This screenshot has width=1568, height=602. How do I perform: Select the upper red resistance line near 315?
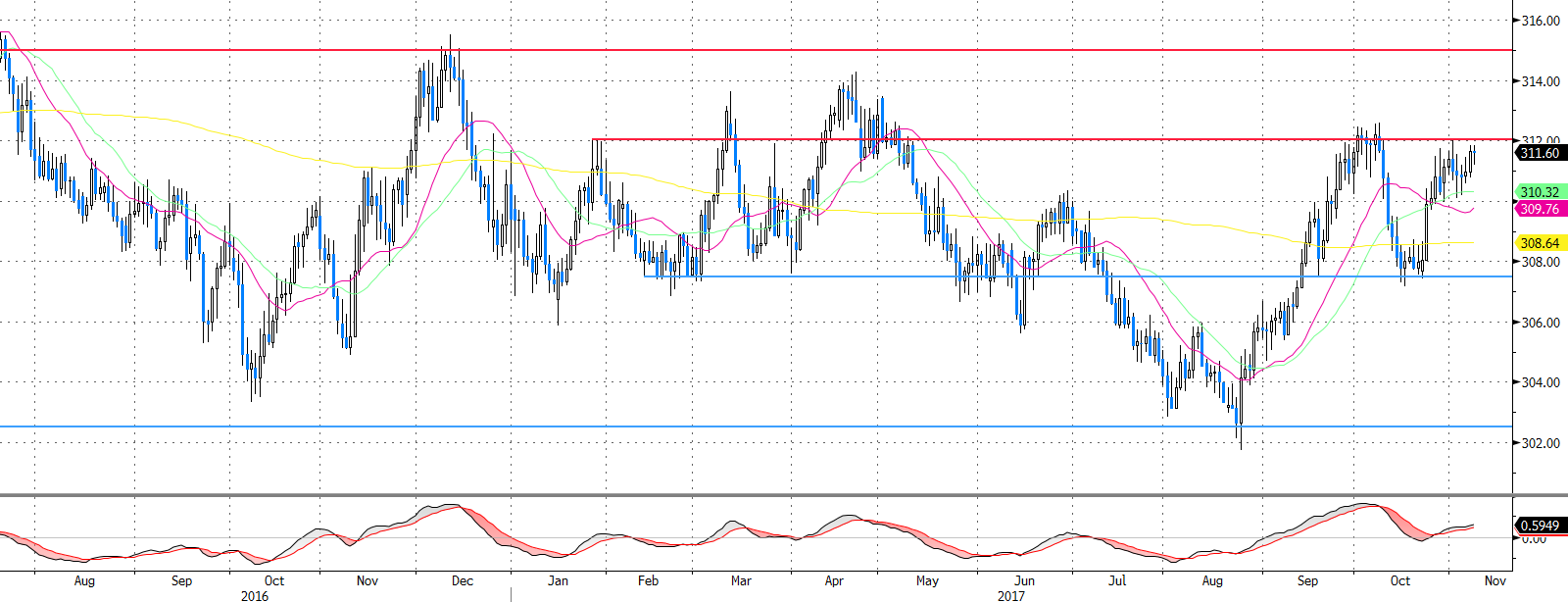click(x=757, y=50)
